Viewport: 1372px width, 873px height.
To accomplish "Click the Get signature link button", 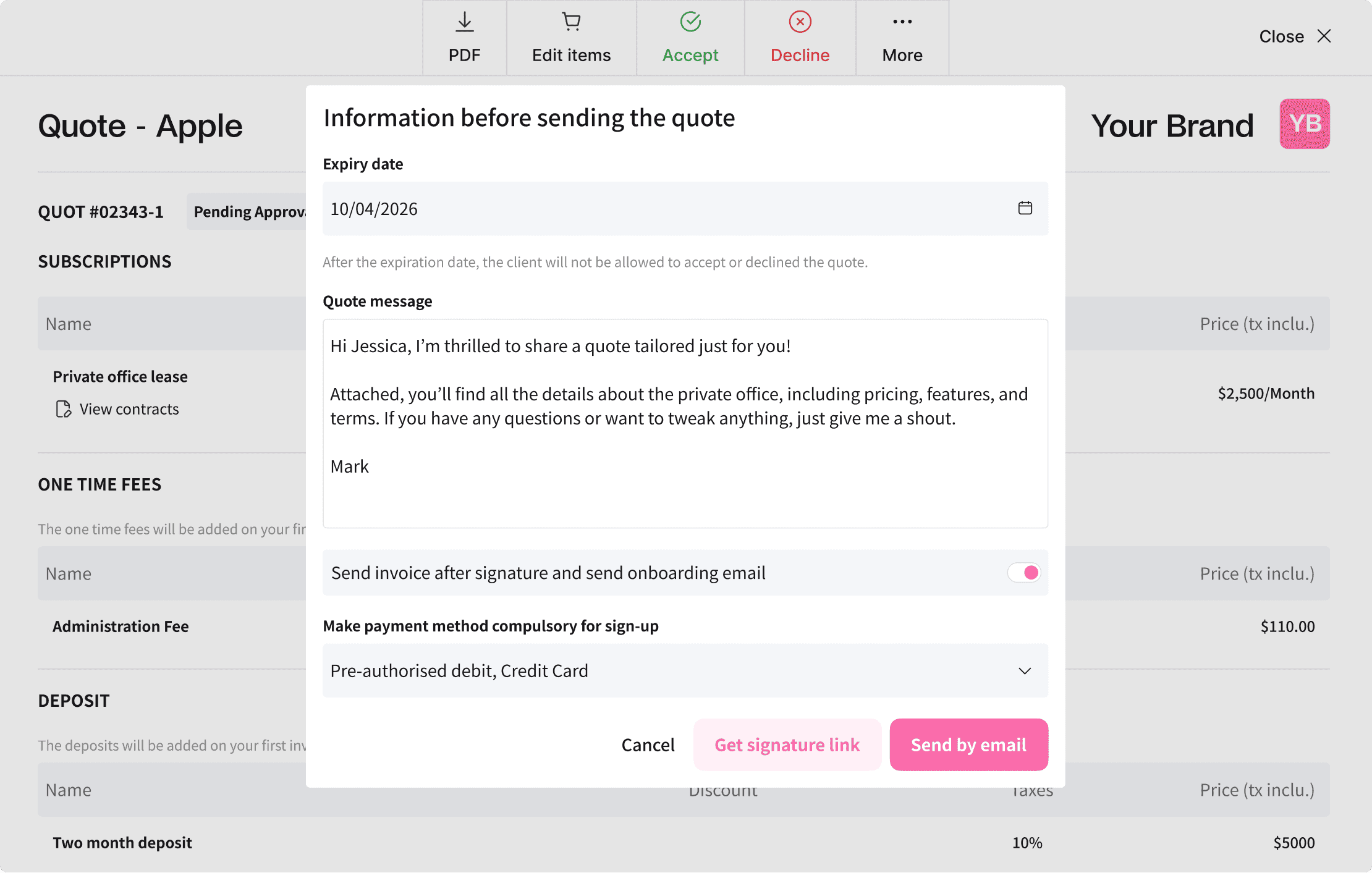I will tap(787, 744).
